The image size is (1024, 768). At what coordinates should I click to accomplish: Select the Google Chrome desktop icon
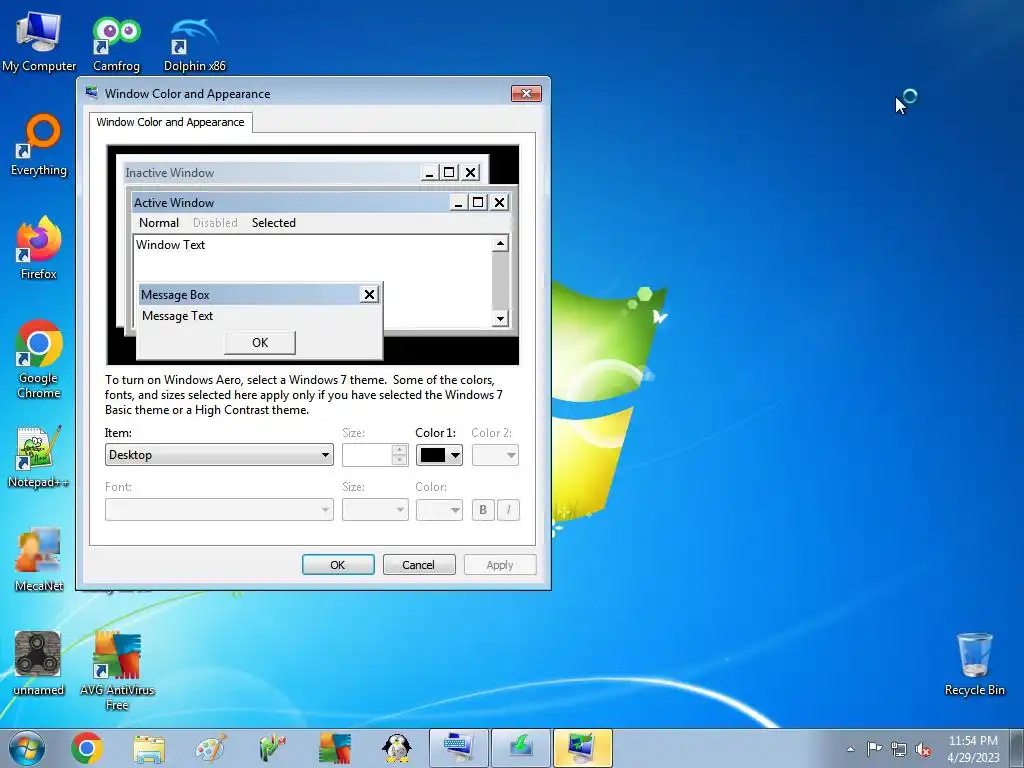coord(39,359)
